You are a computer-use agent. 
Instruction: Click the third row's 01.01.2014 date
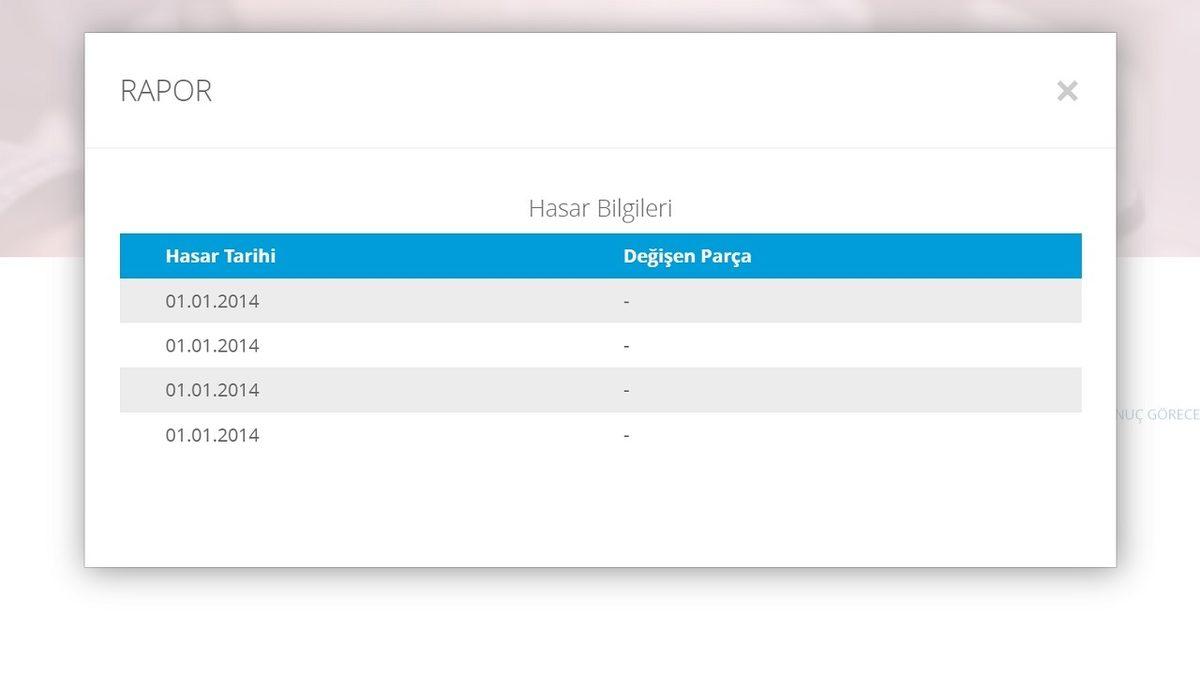pyautogui.click(x=212, y=390)
